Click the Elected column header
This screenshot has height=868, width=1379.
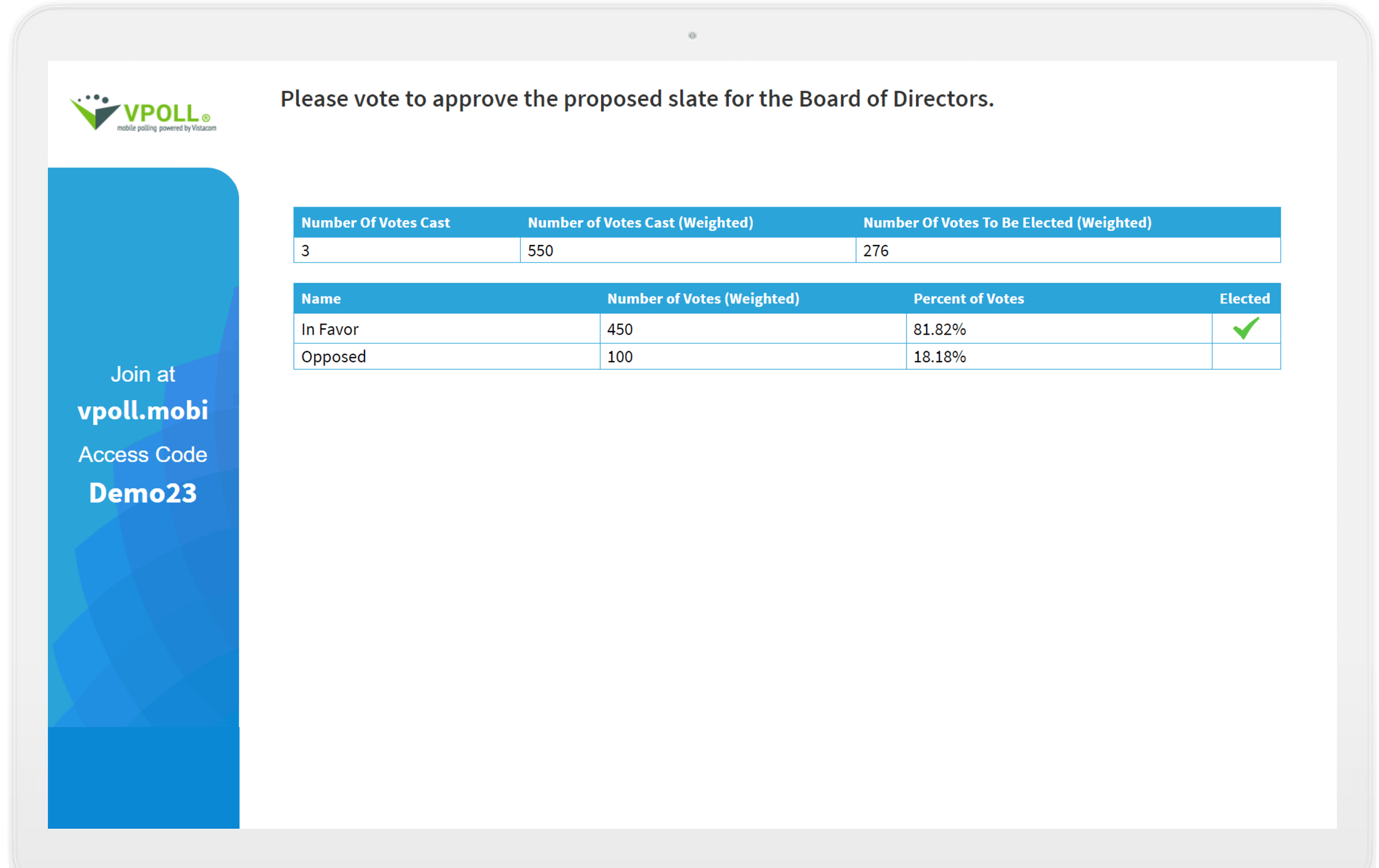pos(1244,299)
